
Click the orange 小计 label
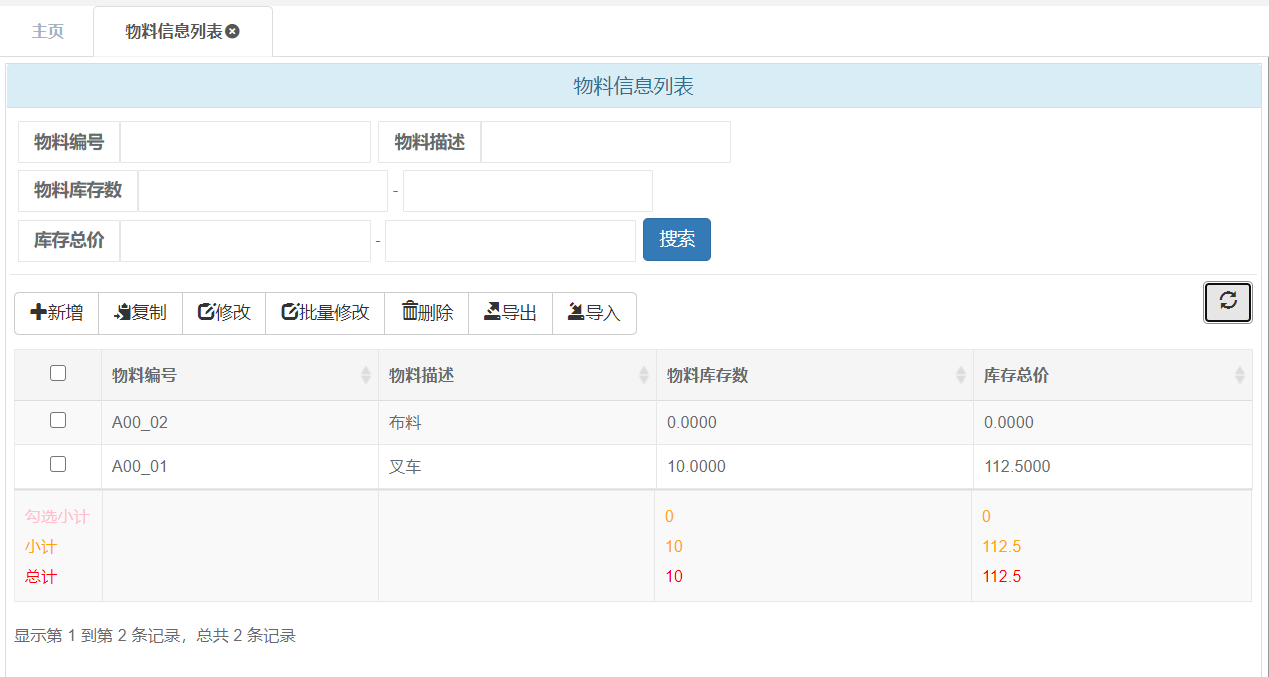click(41, 547)
